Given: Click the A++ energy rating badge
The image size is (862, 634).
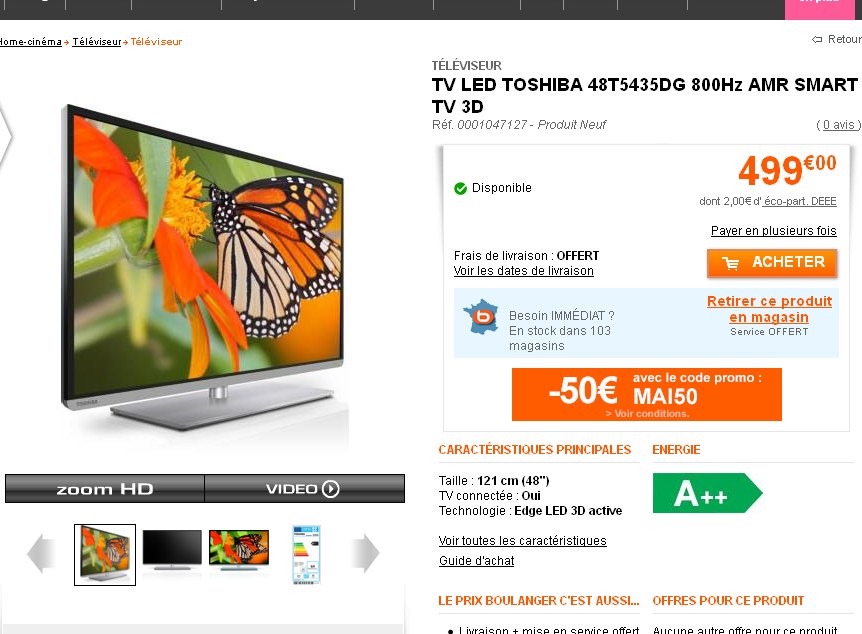Looking at the screenshot, I should click(x=707, y=493).
